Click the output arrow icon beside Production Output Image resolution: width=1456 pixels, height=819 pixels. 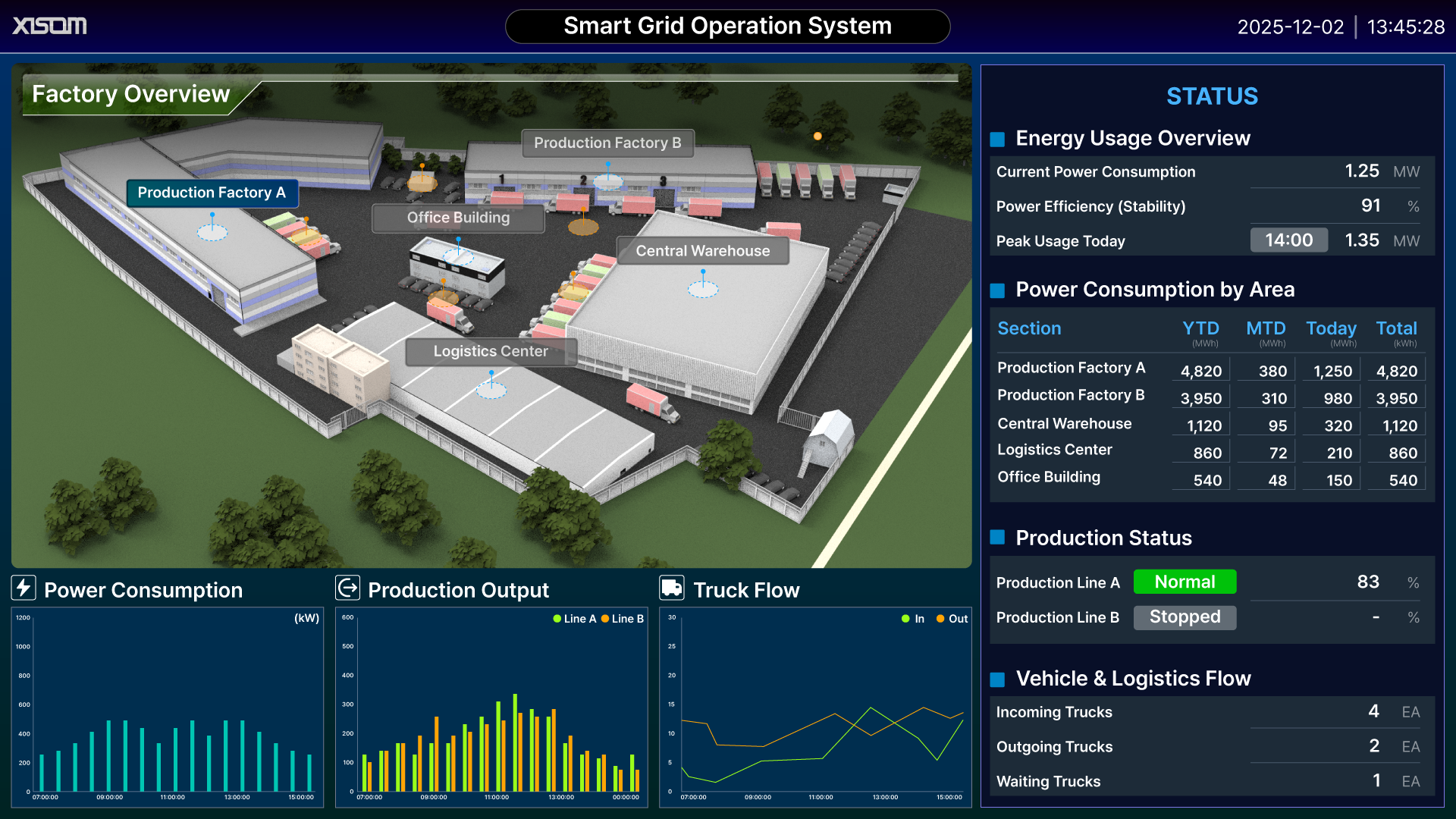tap(347, 588)
